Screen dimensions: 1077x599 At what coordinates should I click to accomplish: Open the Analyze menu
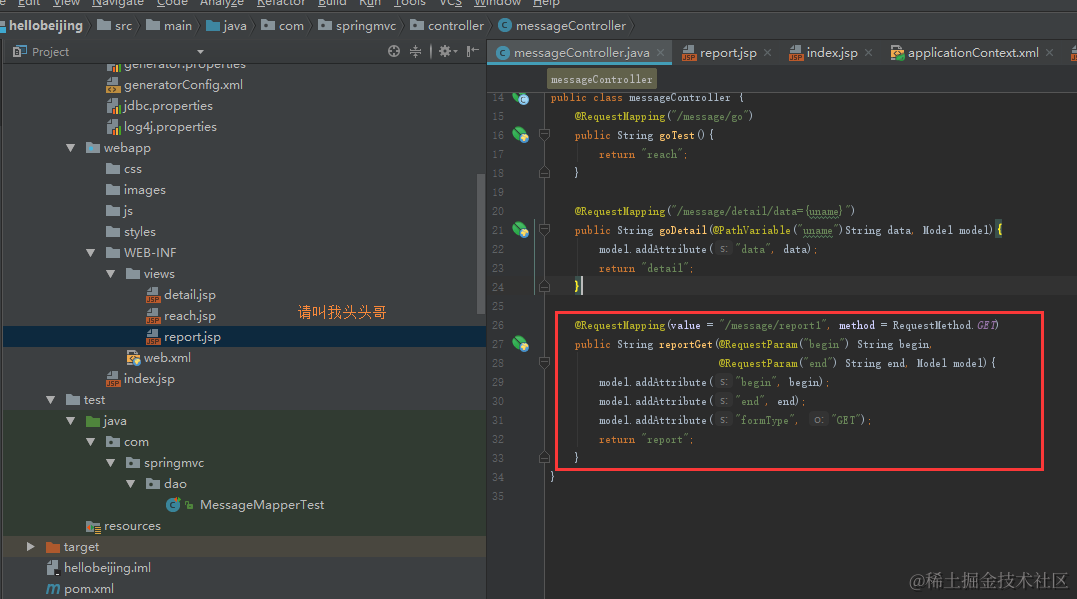pyautogui.click(x=221, y=3)
